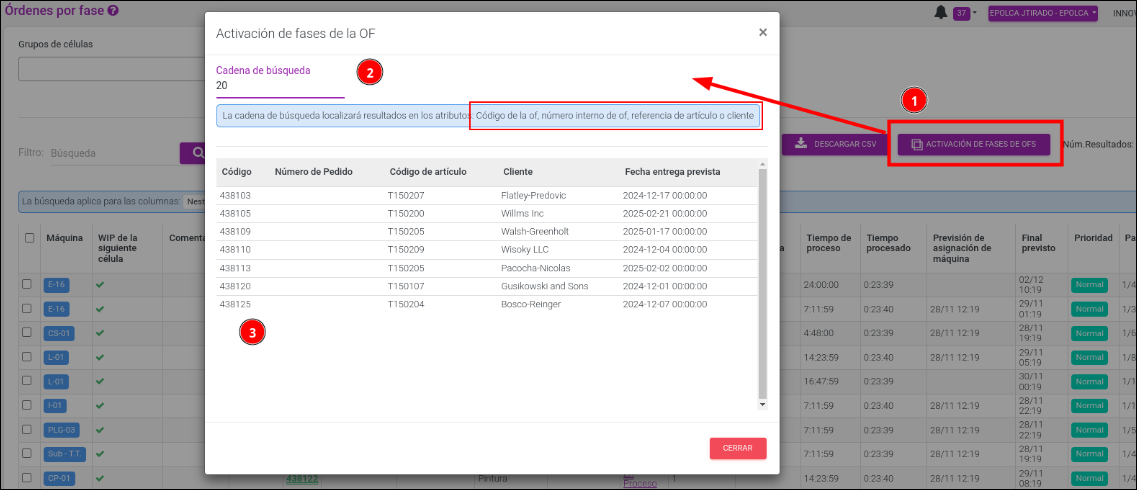The image size is (1137, 490).
Task: Focus the Filtro Búsqueda input
Action: point(114,154)
